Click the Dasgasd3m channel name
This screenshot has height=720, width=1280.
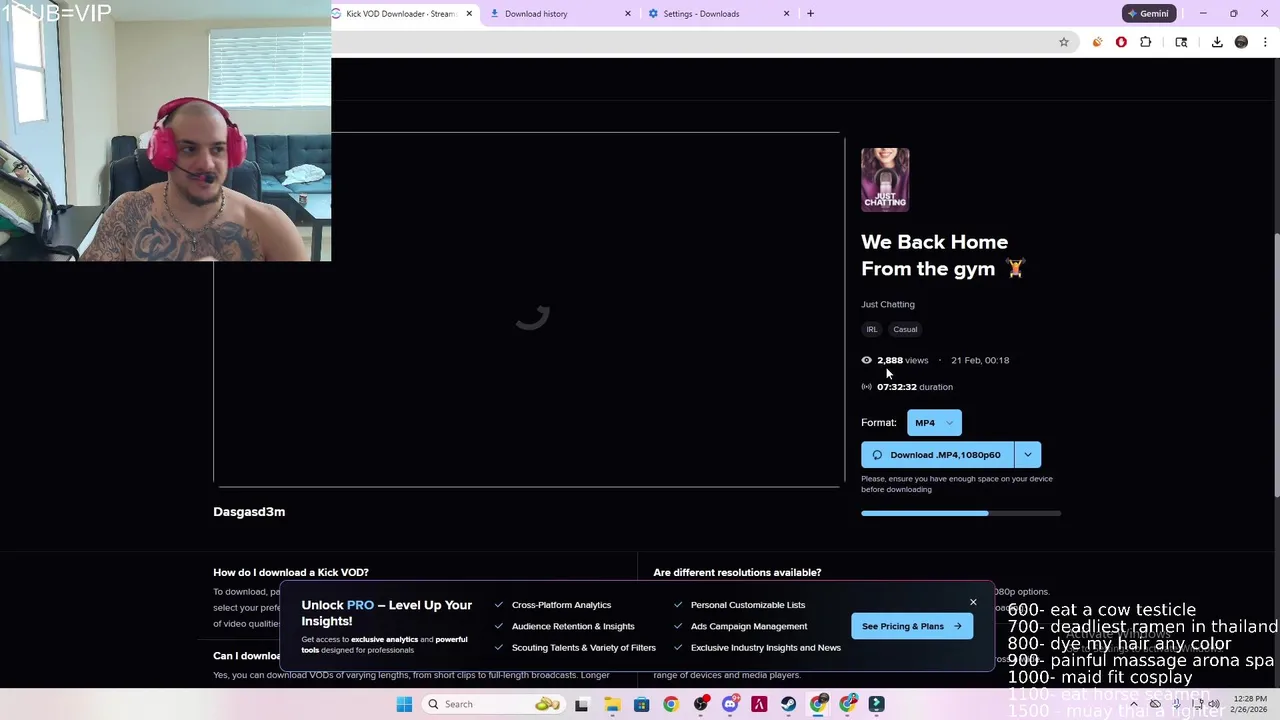[249, 512]
